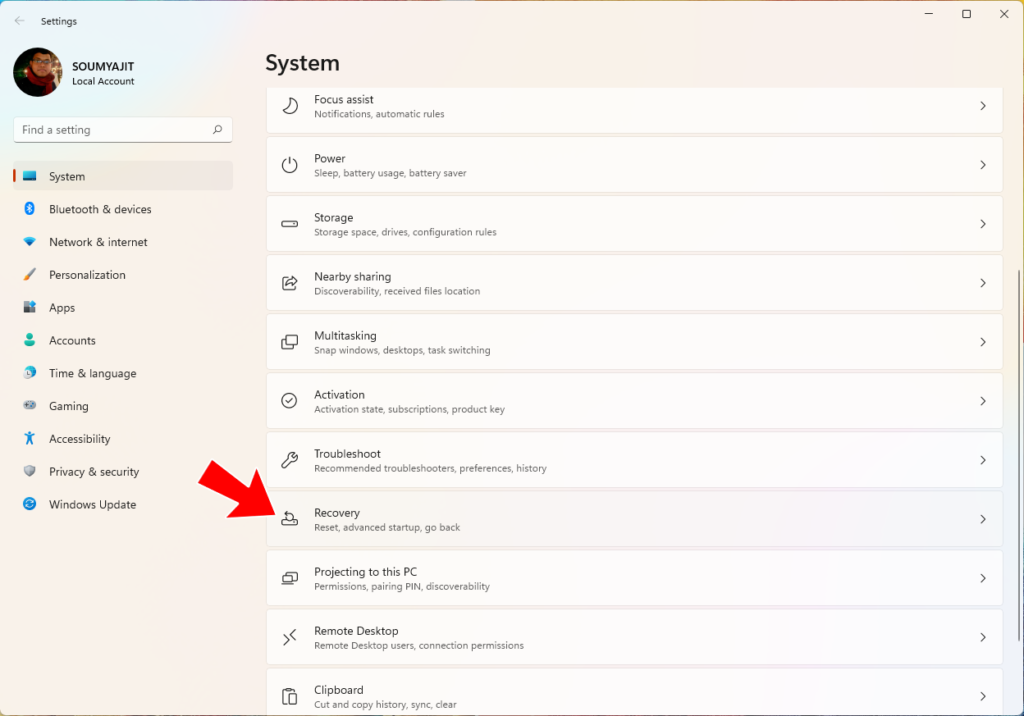
Task: Open Personalization settings
Action: [x=123, y=274]
